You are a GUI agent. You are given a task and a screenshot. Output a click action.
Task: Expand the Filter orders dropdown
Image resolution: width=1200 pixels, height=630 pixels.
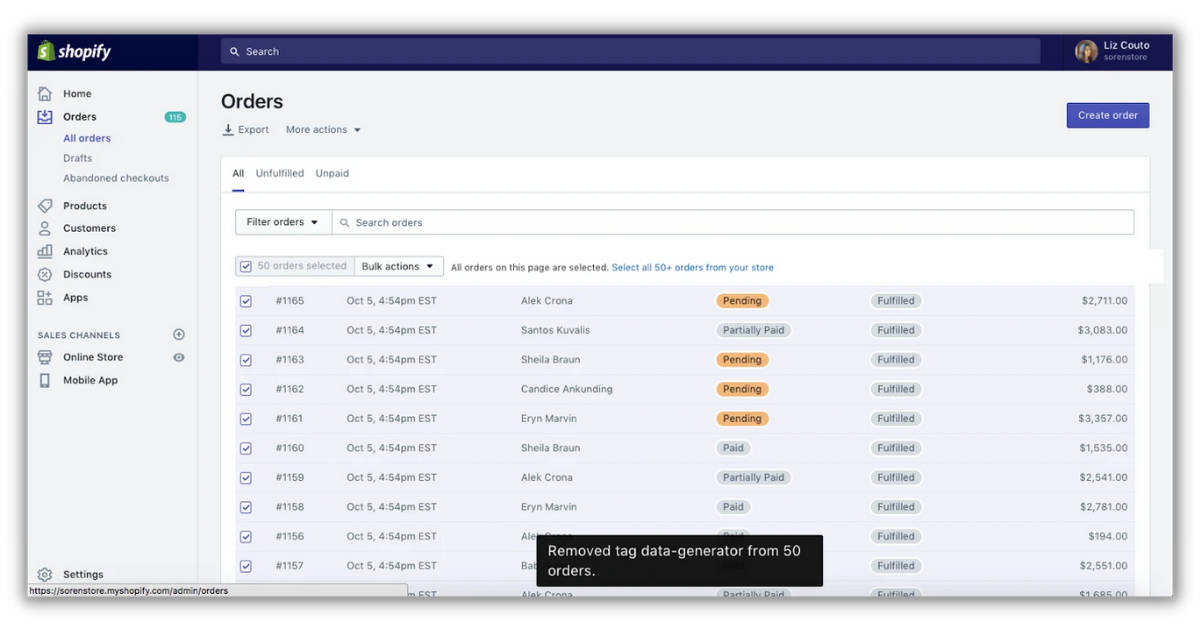point(282,221)
